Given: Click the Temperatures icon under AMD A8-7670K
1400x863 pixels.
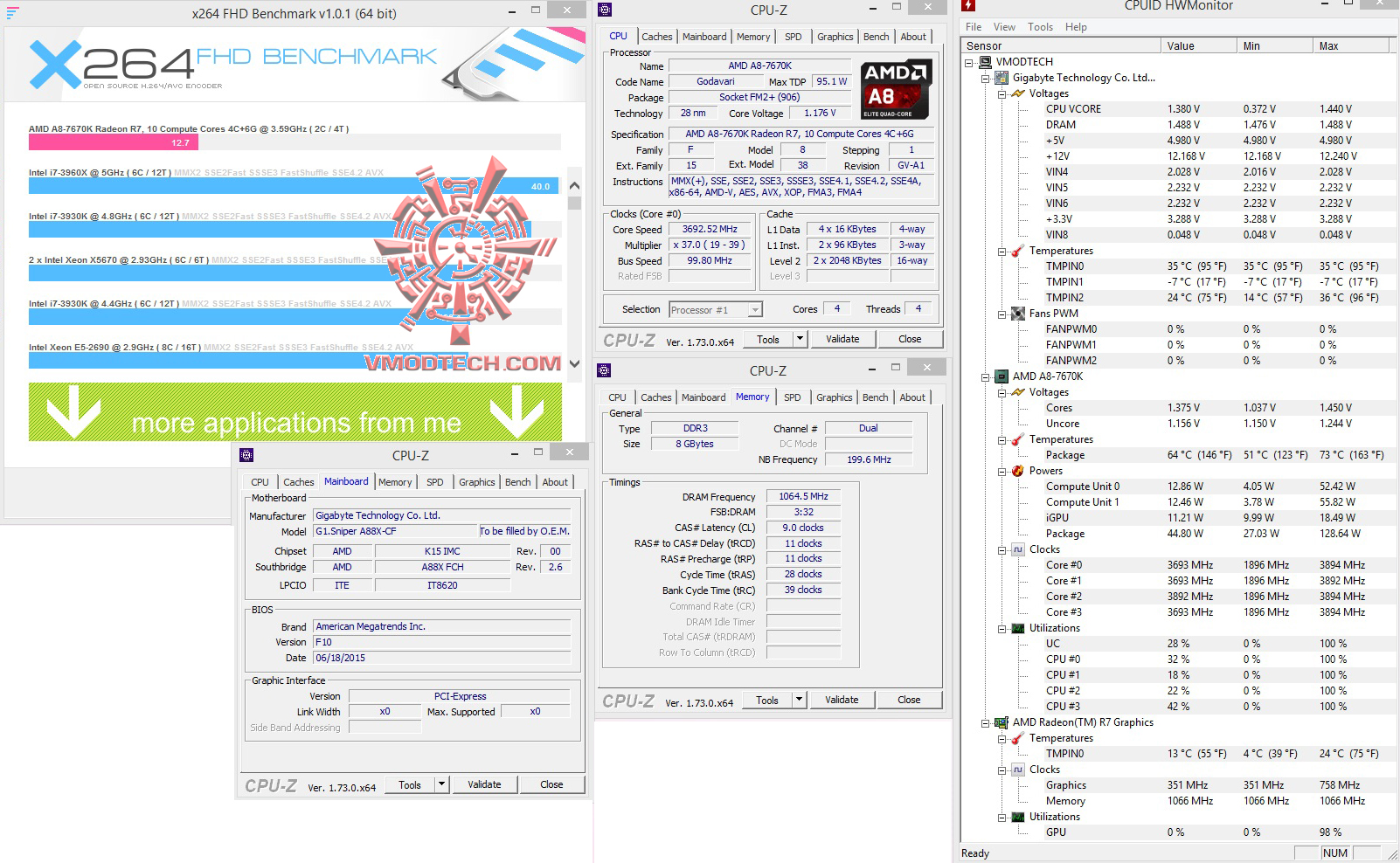Looking at the screenshot, I should (x=1018, y=439).
